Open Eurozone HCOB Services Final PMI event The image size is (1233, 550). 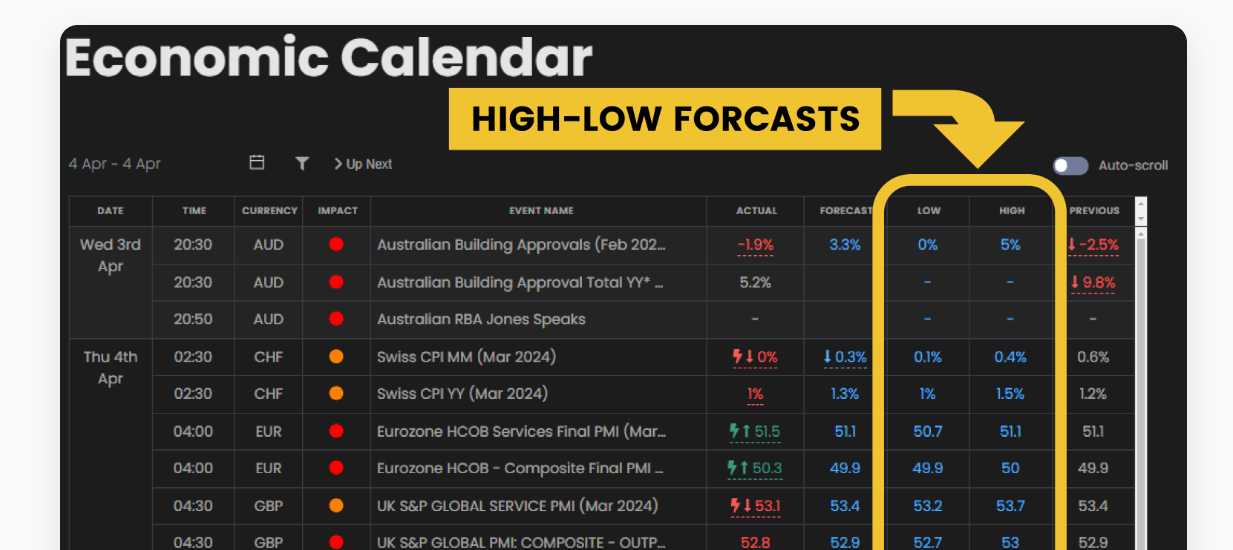pos(520,432)
